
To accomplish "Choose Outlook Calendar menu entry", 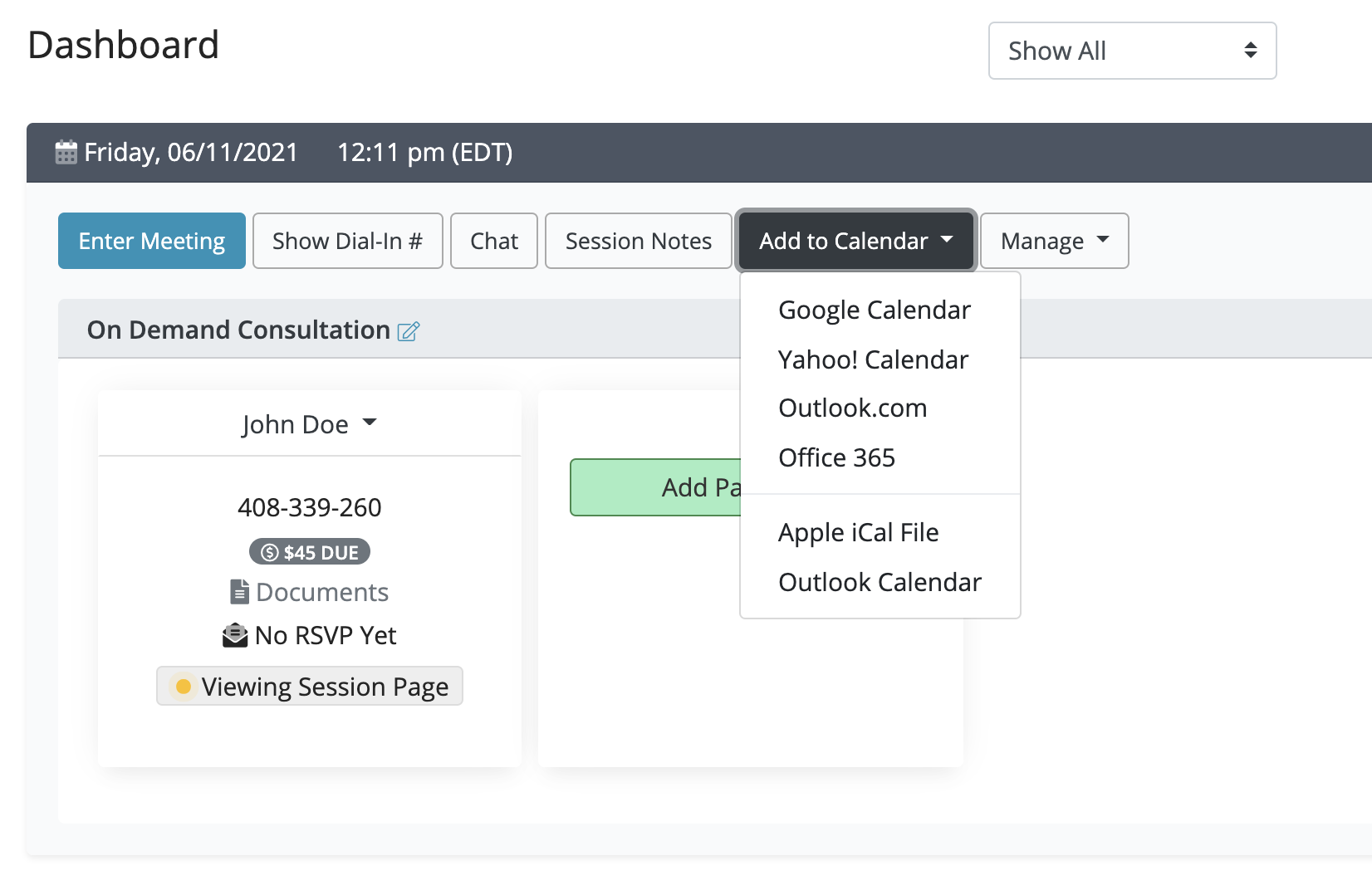I will click(880, 582).
